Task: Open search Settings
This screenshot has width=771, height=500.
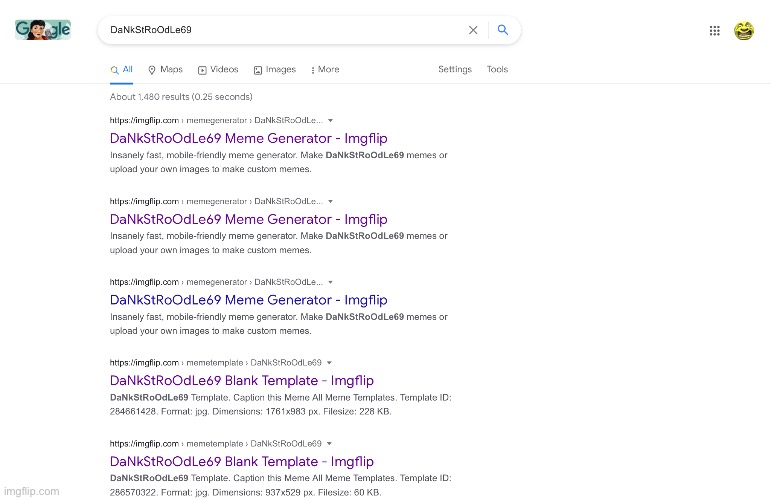Action: pyautogui.click(x=455, y=69)
